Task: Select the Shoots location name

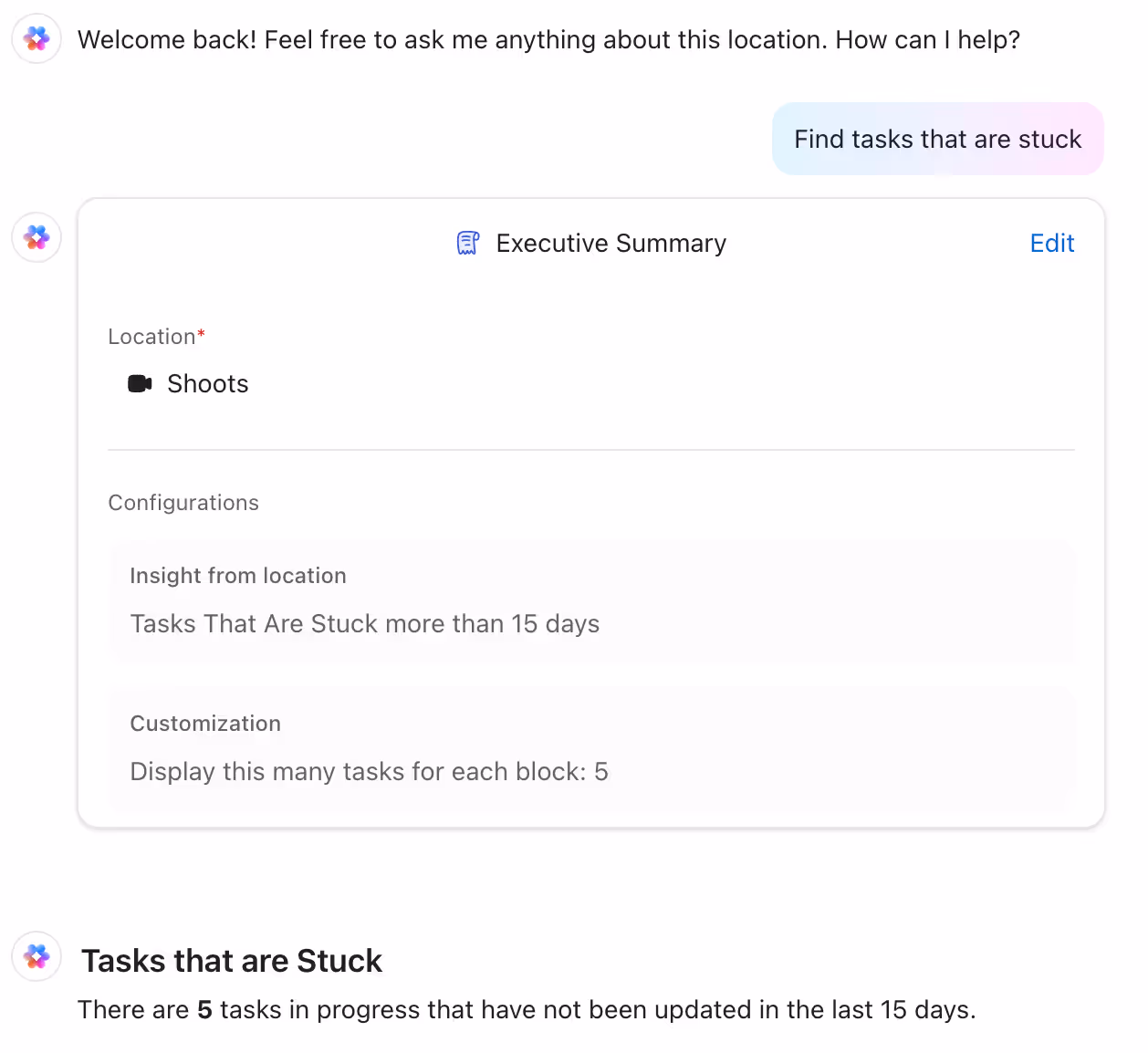Action: click(x=207, y=383)
